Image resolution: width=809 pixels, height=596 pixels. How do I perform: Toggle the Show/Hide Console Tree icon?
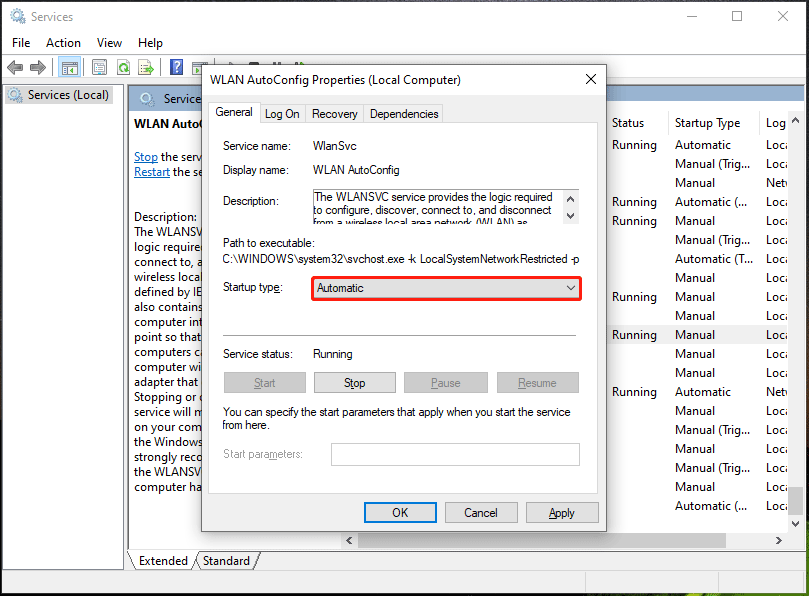(x=68, y=67)
